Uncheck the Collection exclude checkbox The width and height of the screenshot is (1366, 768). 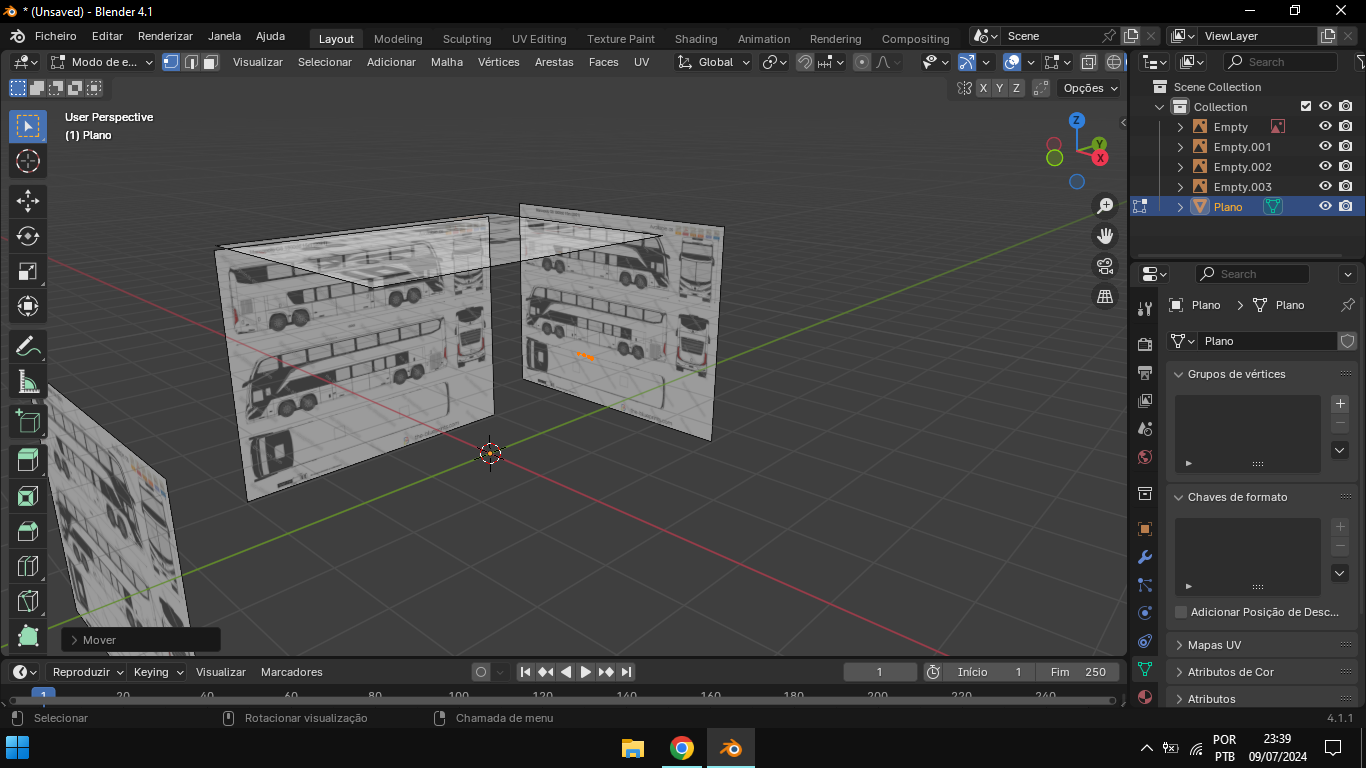point(1305,107)
